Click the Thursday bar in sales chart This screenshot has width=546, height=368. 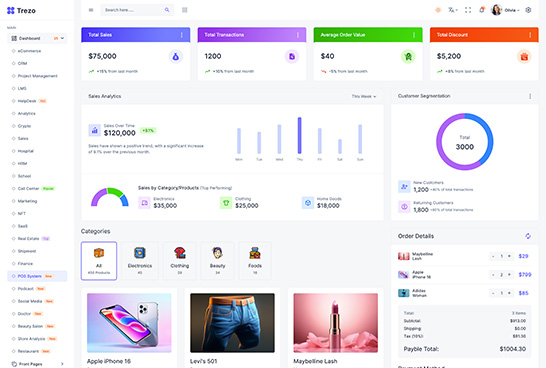(299, 135)
